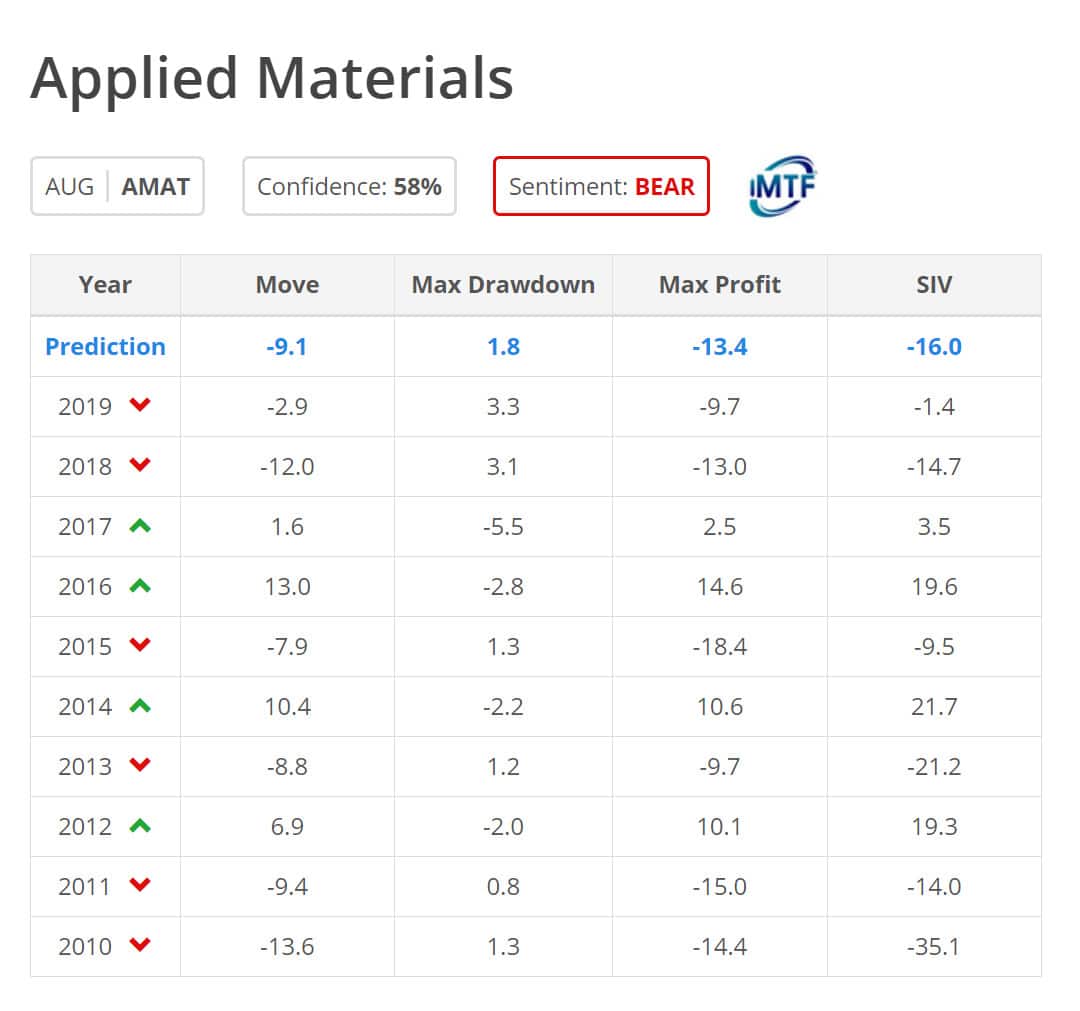Select the prediction Move value -9.1
This screenshot has height=1011, width=1080.
pos(287,346)
